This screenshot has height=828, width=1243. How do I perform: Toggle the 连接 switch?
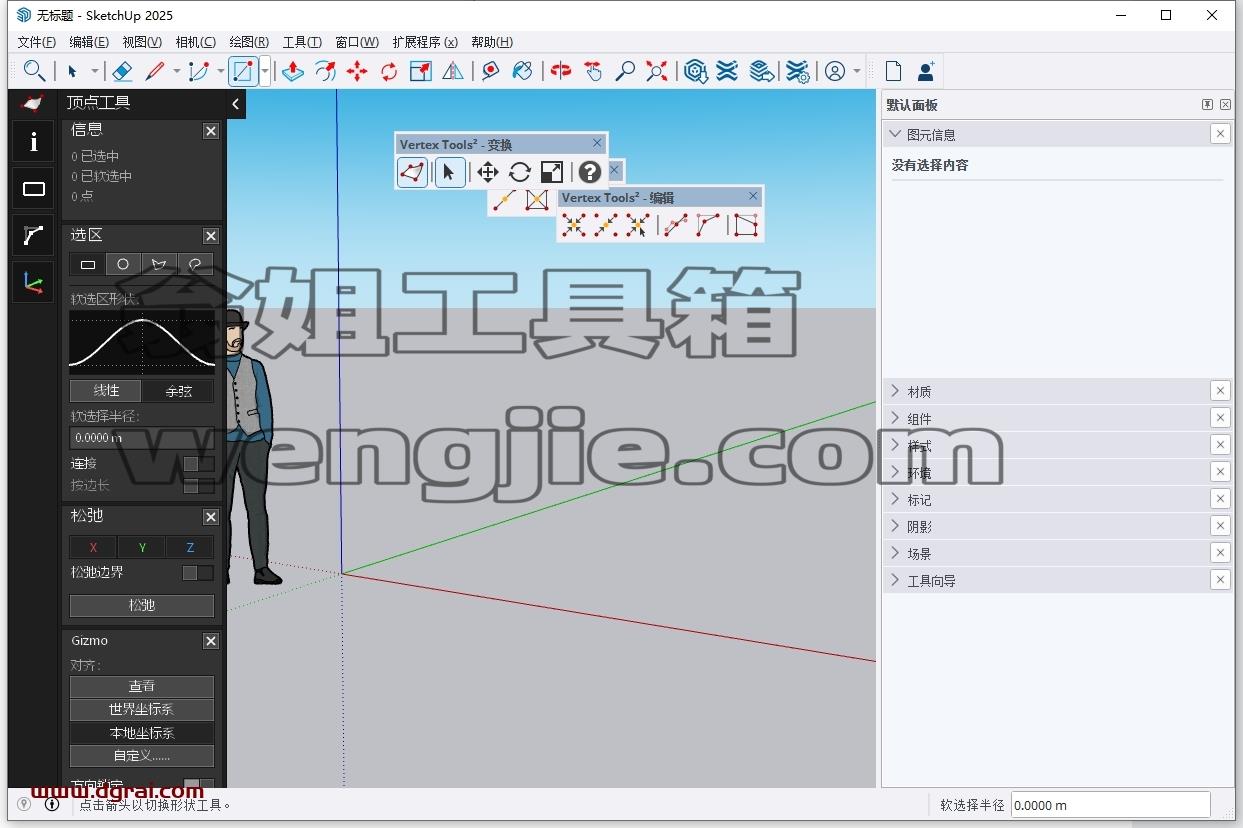click(x=198, y=464)
